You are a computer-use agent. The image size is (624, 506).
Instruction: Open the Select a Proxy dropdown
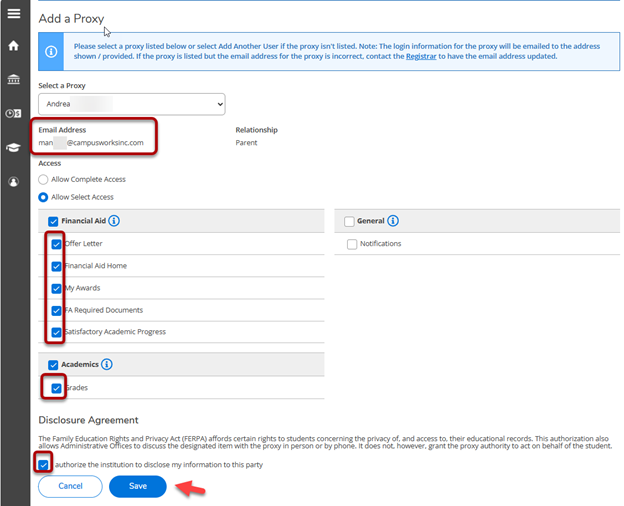pos(132,104)
